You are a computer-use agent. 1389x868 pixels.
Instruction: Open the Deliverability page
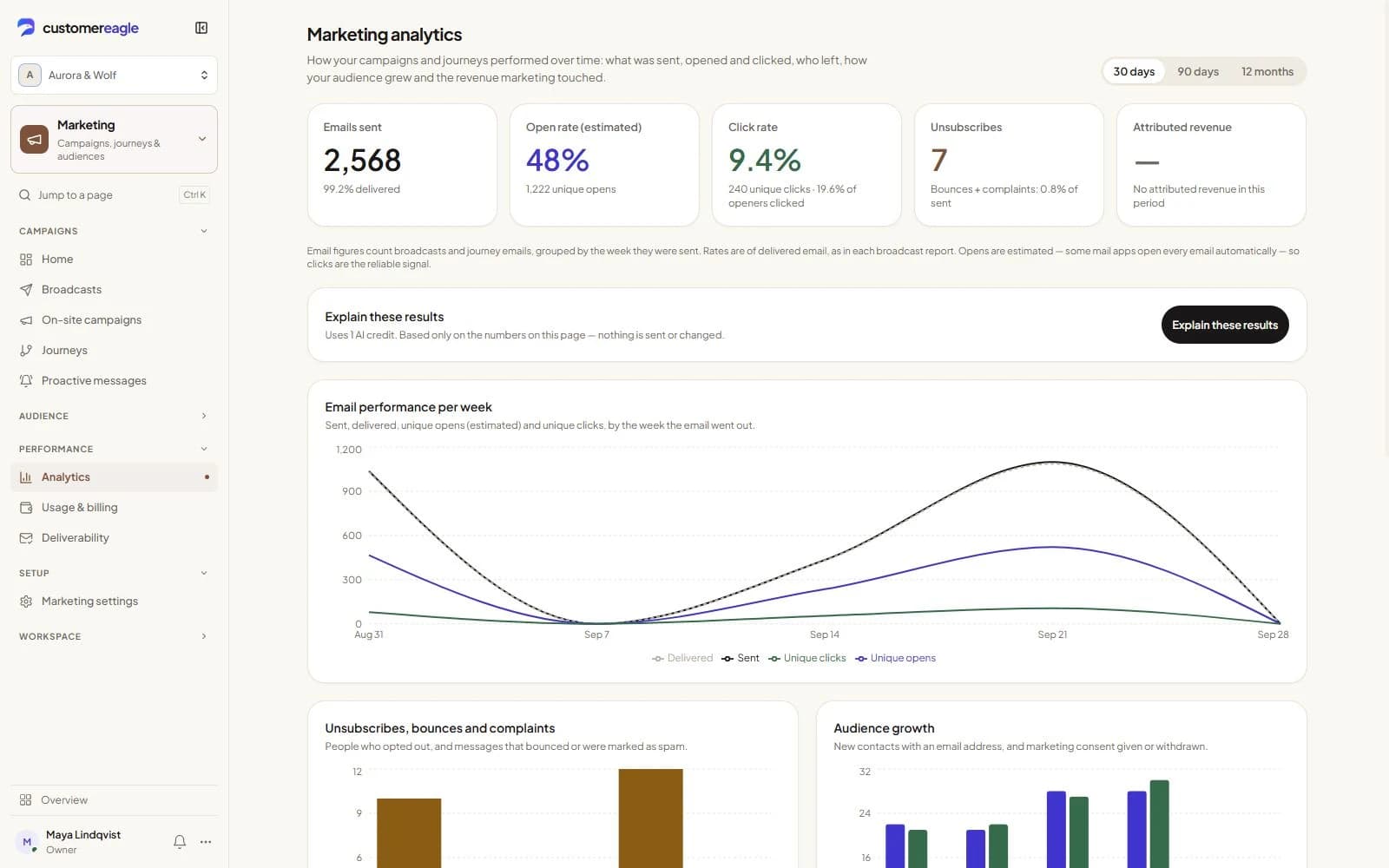click(x=114, y=538)
